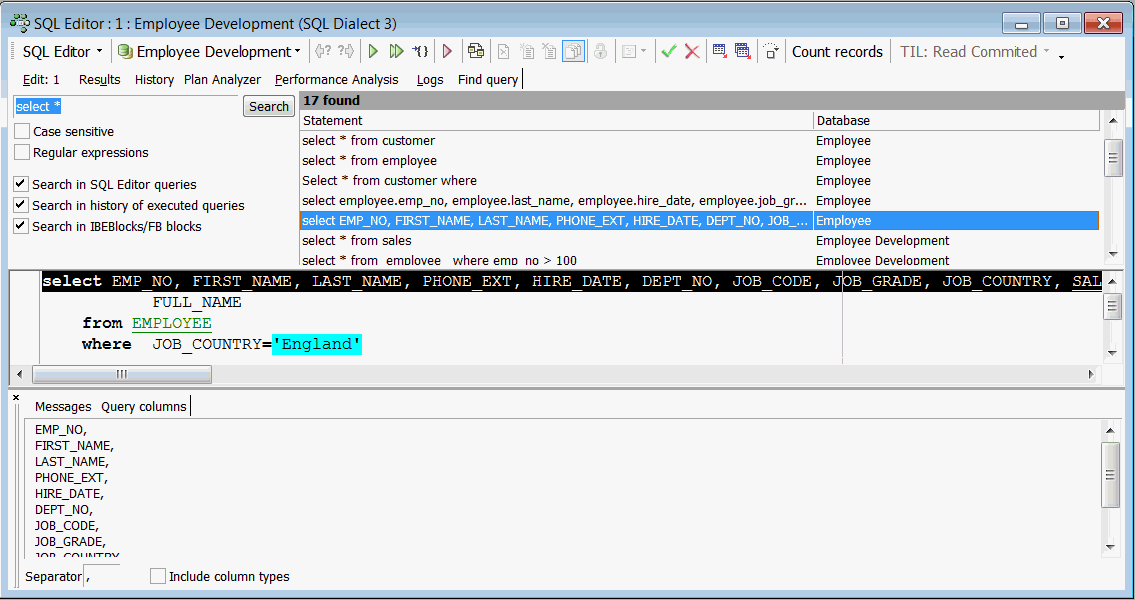Image resolution: width=1135 pixels, height=600 pixels.
Task: Click the Query Builder windows icon
Action: click(x=475, y=52)
